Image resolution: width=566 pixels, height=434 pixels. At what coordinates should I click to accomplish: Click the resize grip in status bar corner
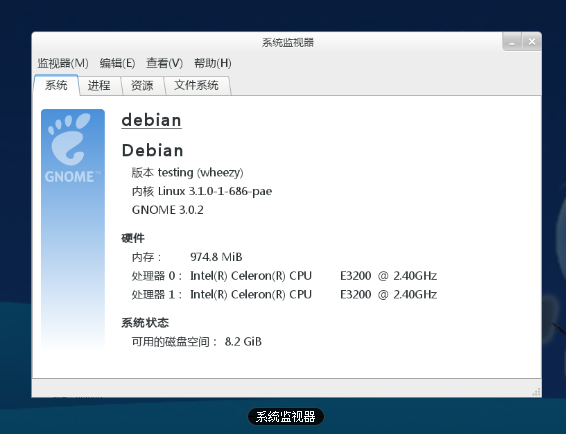(536, 392)
